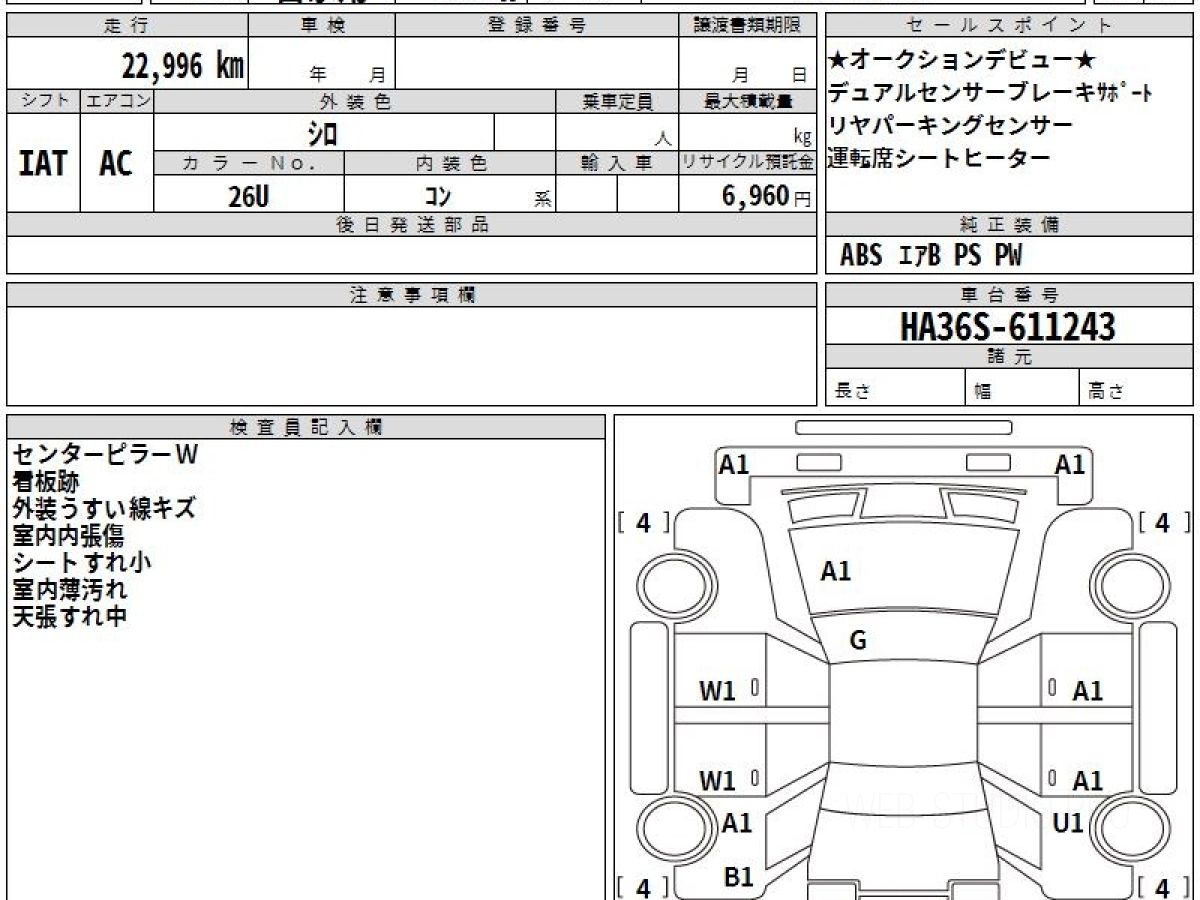Screen dimensions: 1200x900
Task: Select the recycle deposit 6,960円
Action: click(767, 196)
